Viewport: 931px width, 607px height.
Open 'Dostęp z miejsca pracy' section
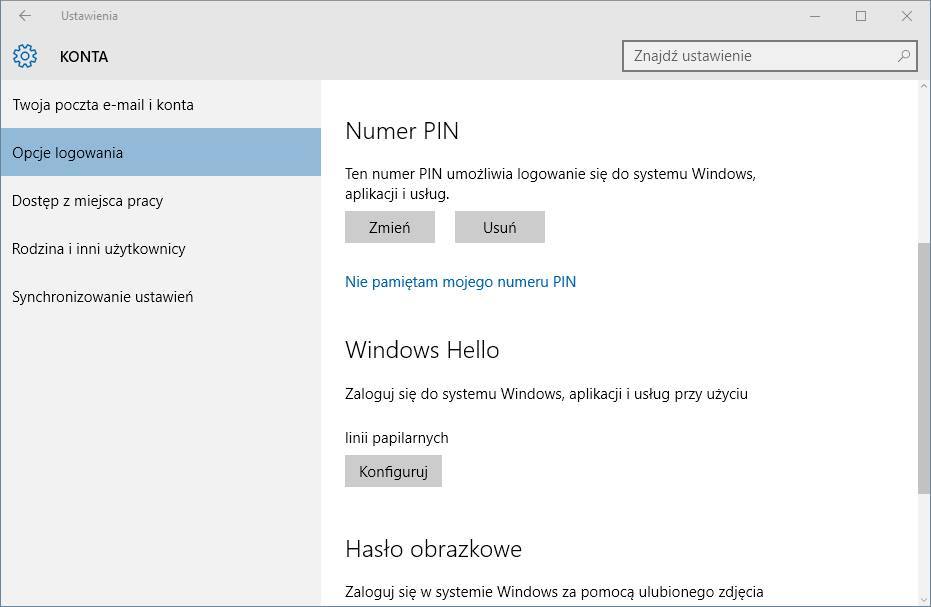coord(161,200)
